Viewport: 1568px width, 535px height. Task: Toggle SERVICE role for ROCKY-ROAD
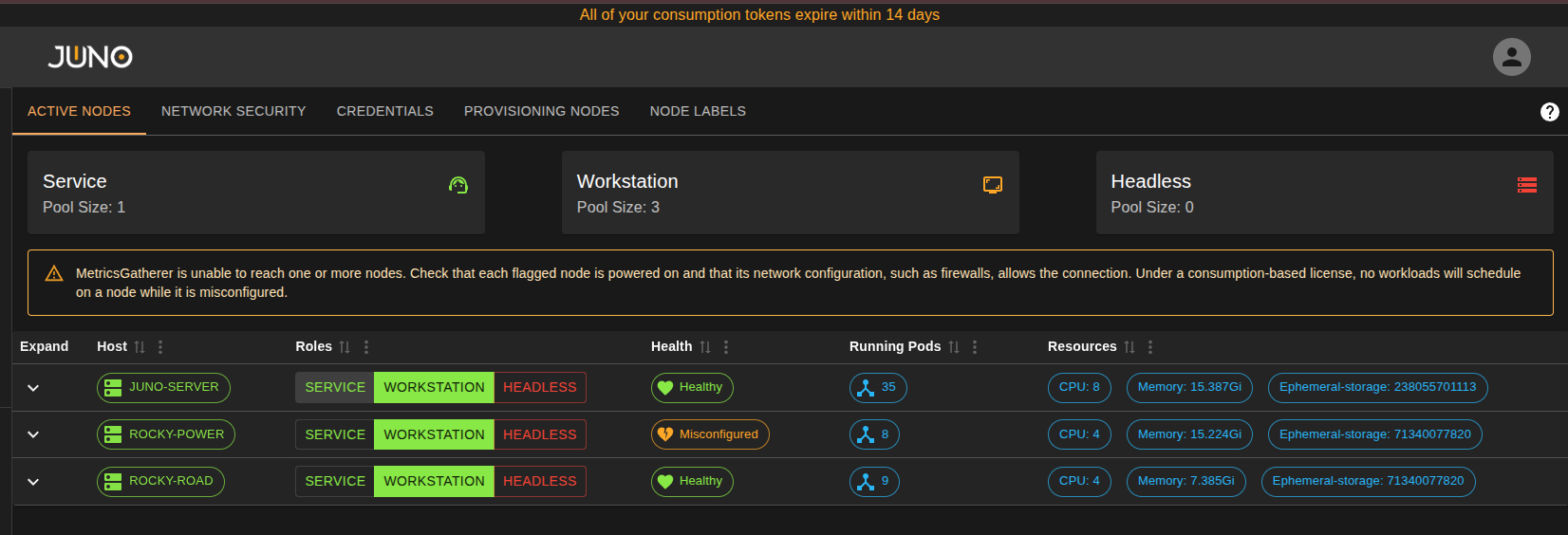pyautogui.click(x=335, y=481)
